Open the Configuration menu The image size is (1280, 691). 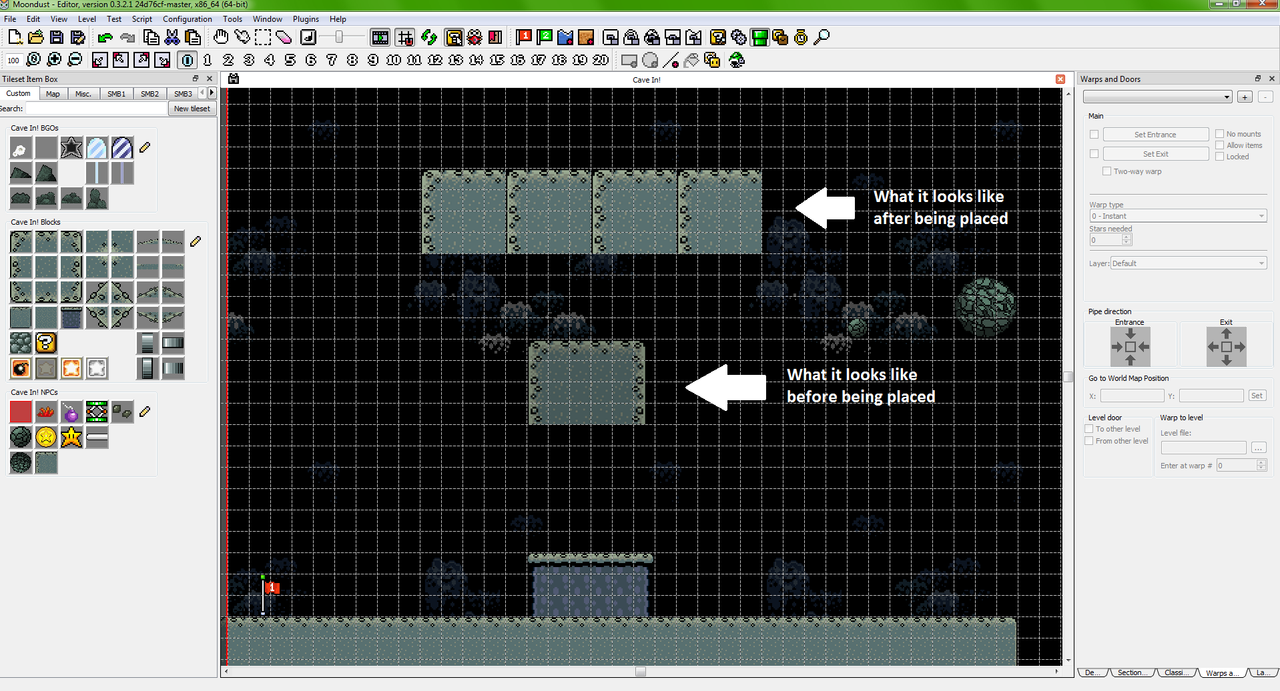point(187,19)
